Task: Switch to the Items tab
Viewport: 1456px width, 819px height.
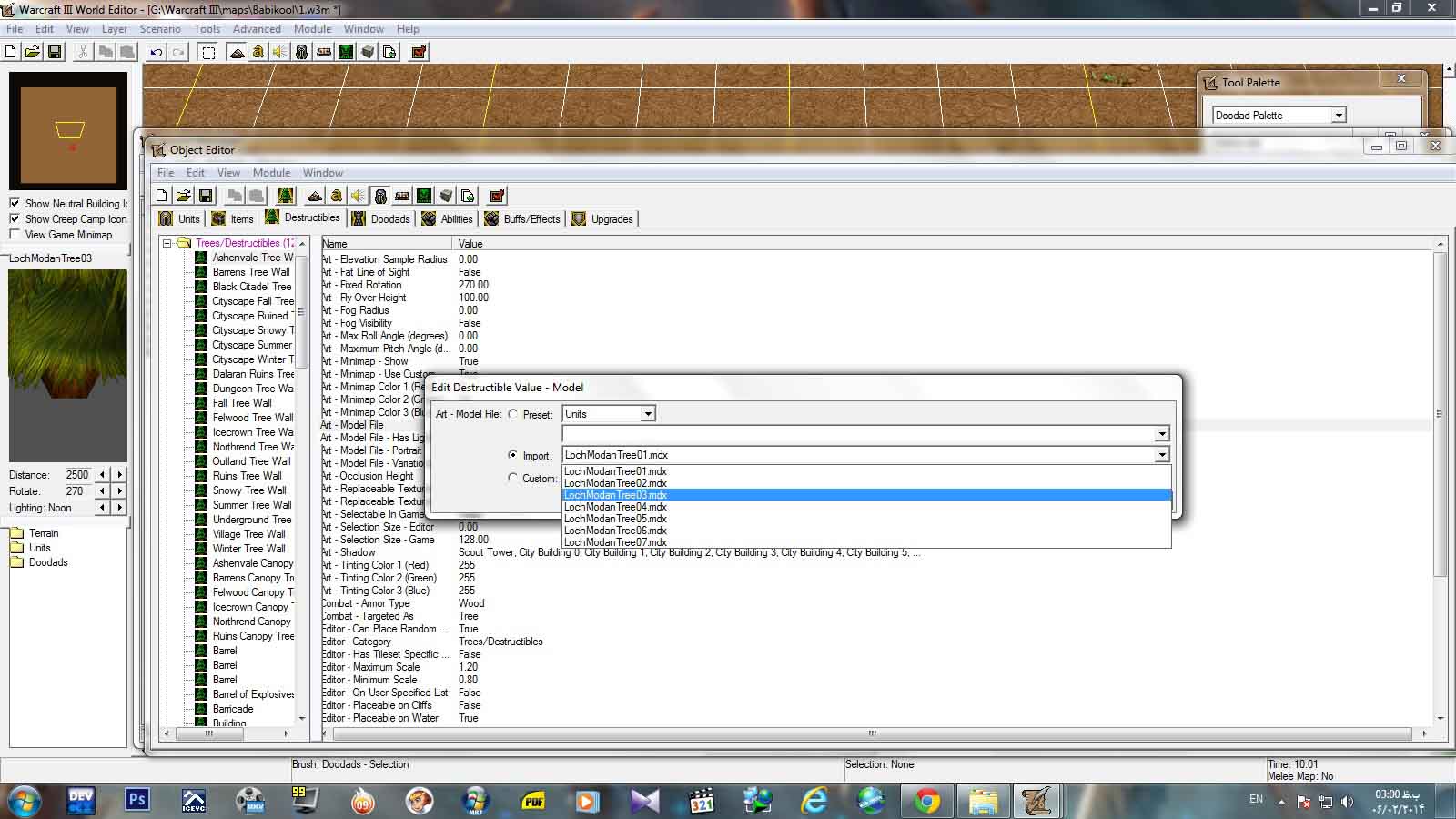Action: [x=233, y=218]
